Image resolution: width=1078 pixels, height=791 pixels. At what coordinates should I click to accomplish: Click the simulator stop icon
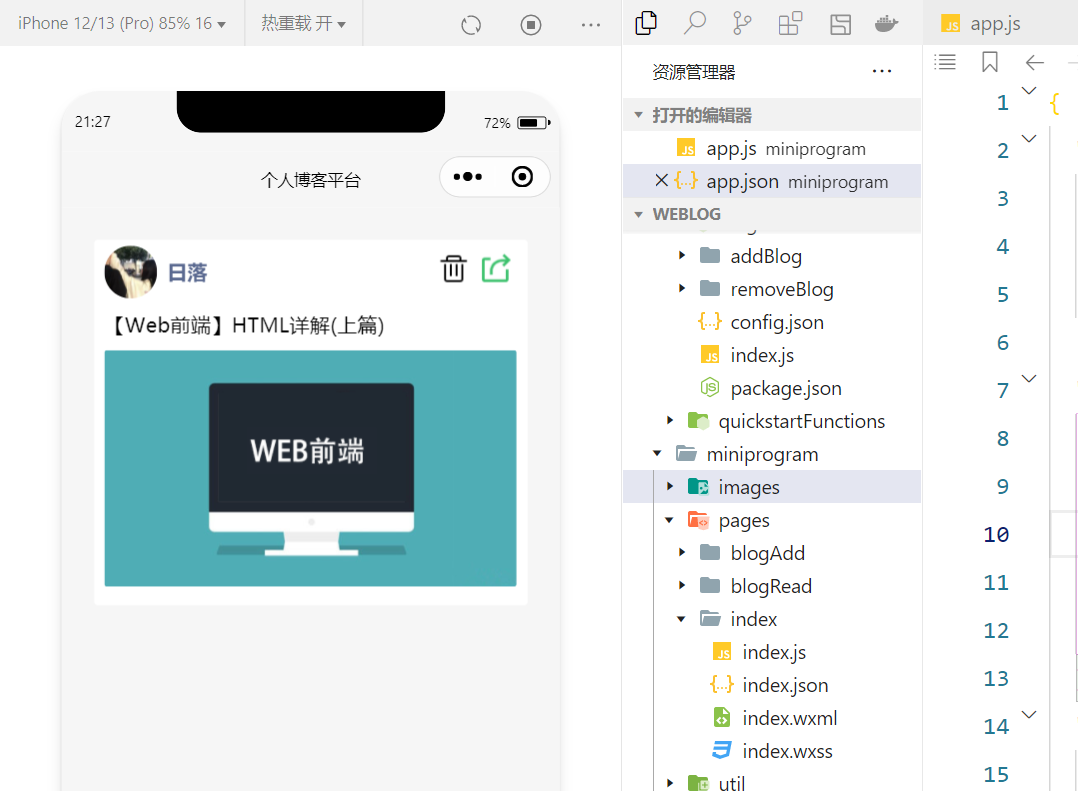coord(531,25)
